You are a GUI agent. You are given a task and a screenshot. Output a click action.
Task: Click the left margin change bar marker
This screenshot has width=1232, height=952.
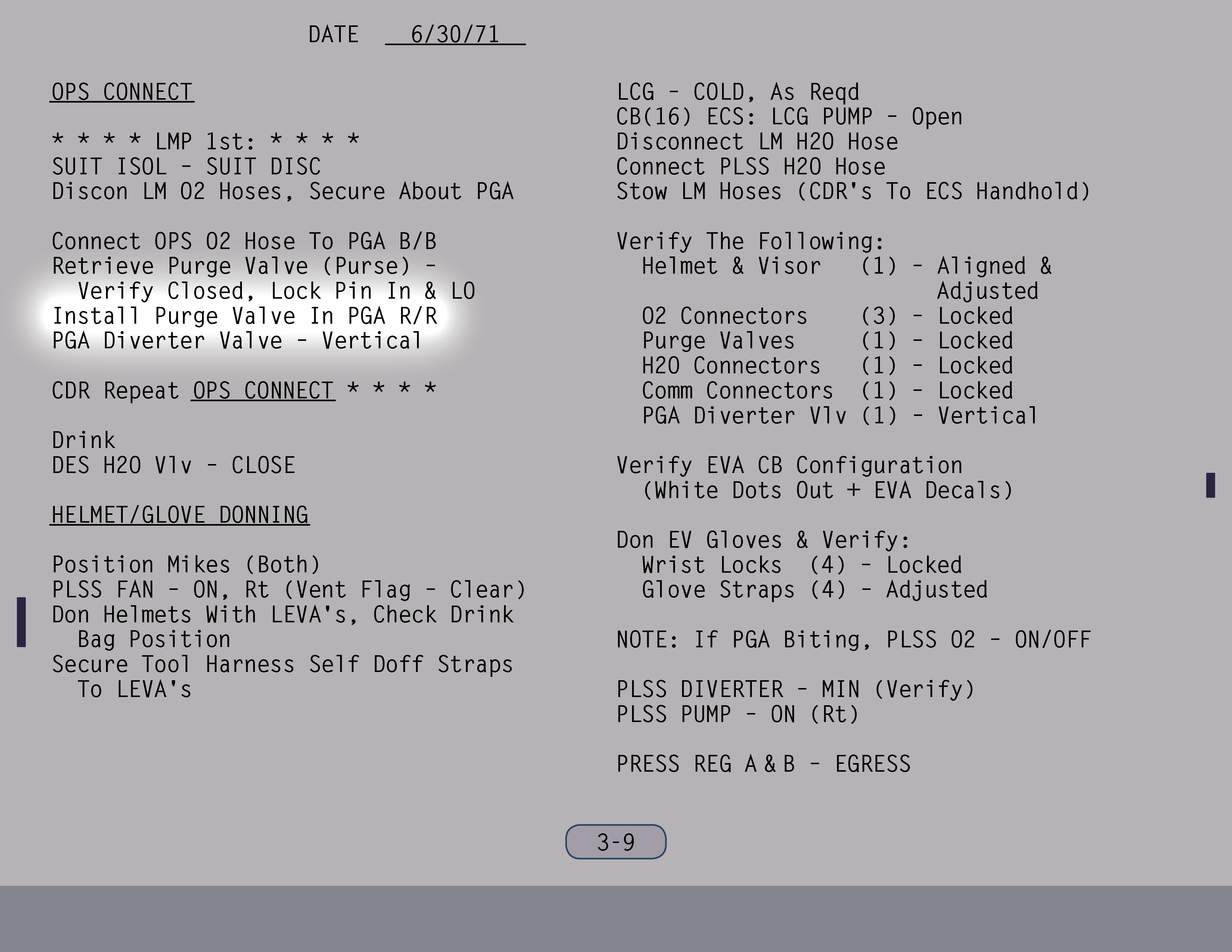(x=21, y=622)
